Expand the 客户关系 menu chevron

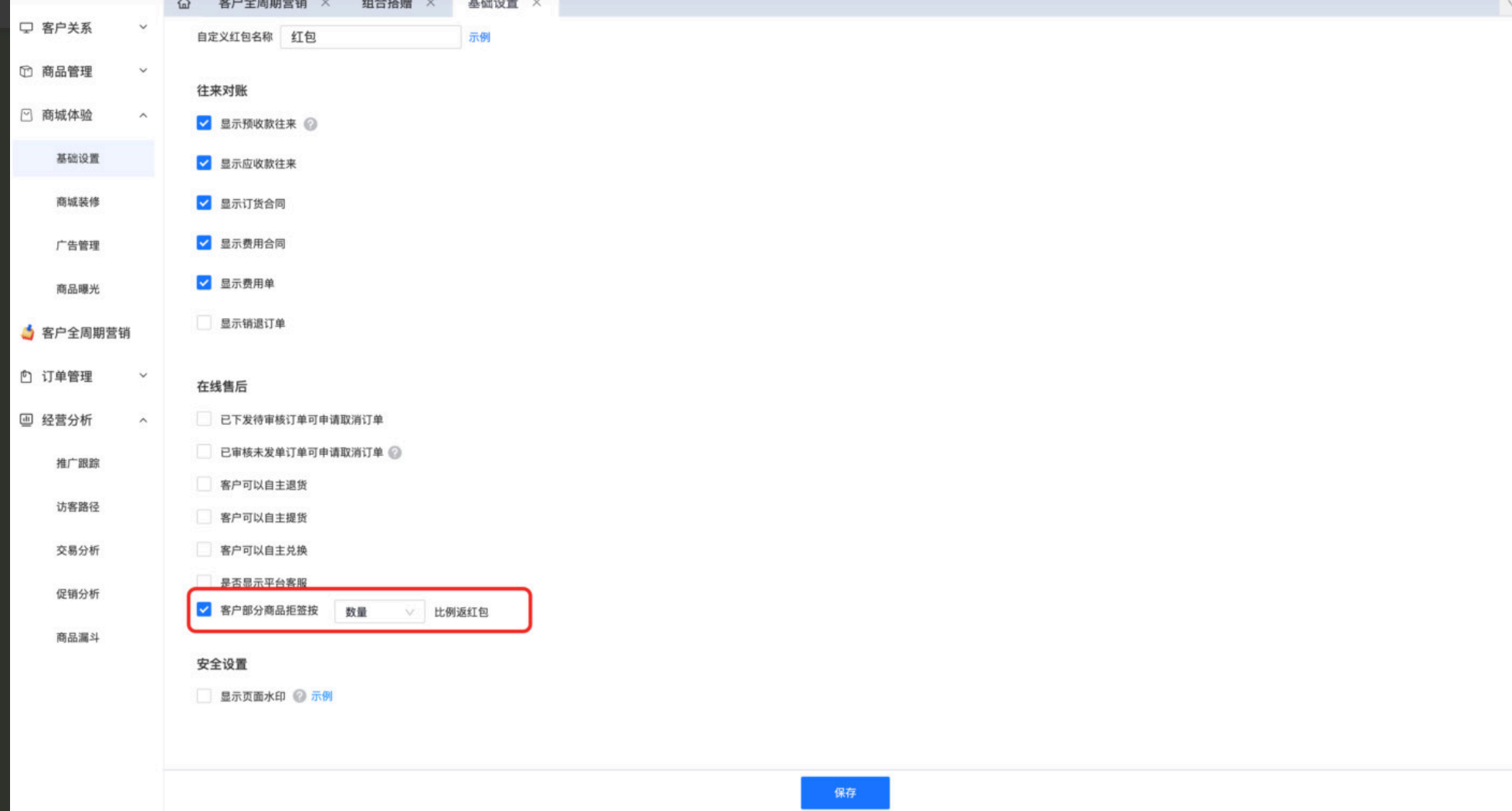[x=143, y=28]
